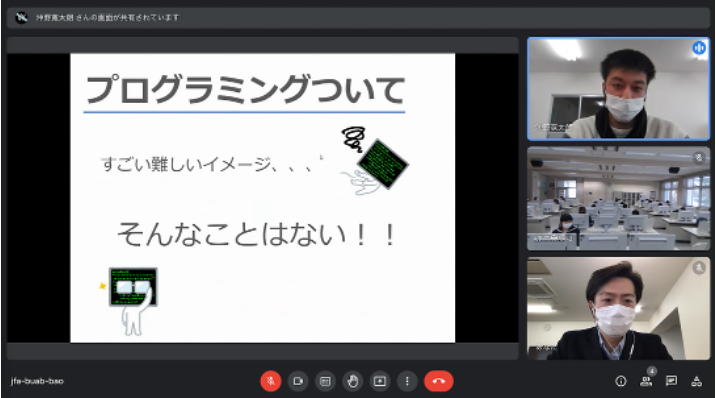Leave the call with the red hang-up button
The width and height of the screenshot is (716, 398).
tap(438, 381)
